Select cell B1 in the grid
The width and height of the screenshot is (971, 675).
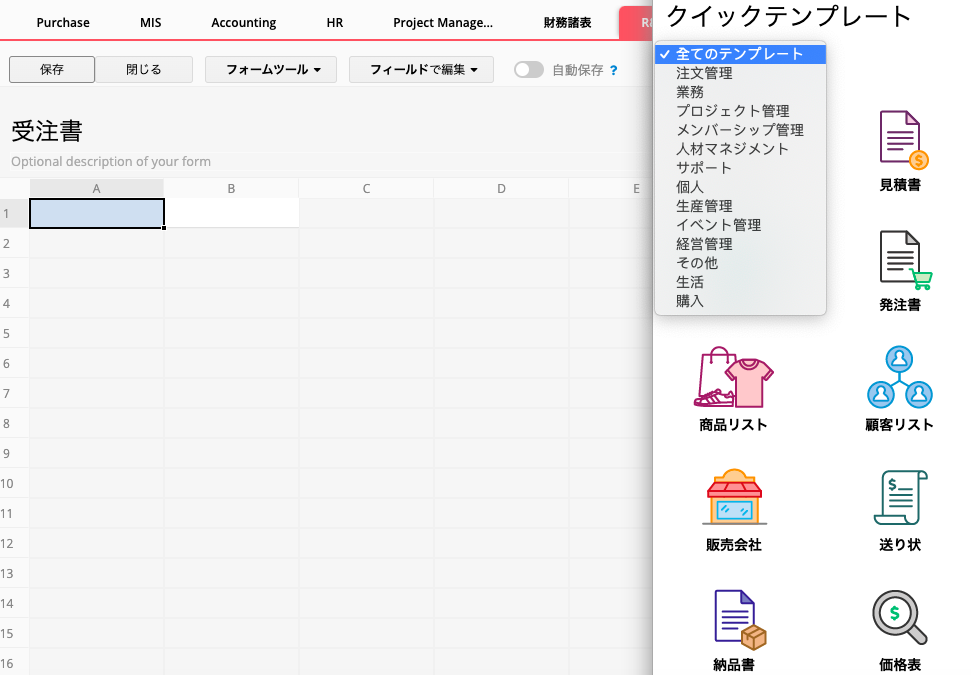coord(231,213)
